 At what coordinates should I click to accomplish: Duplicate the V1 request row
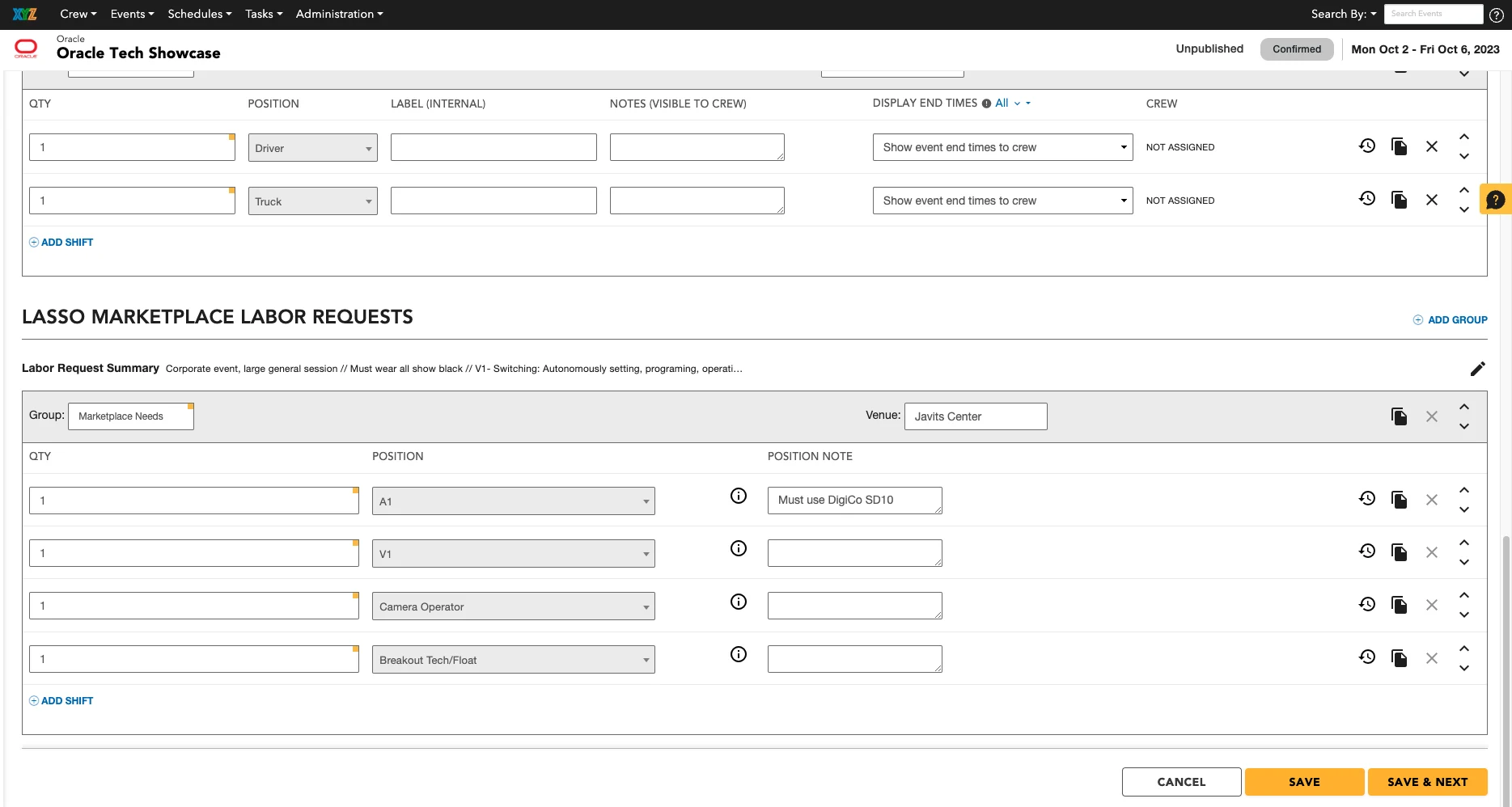click(x=1399, y=552)
